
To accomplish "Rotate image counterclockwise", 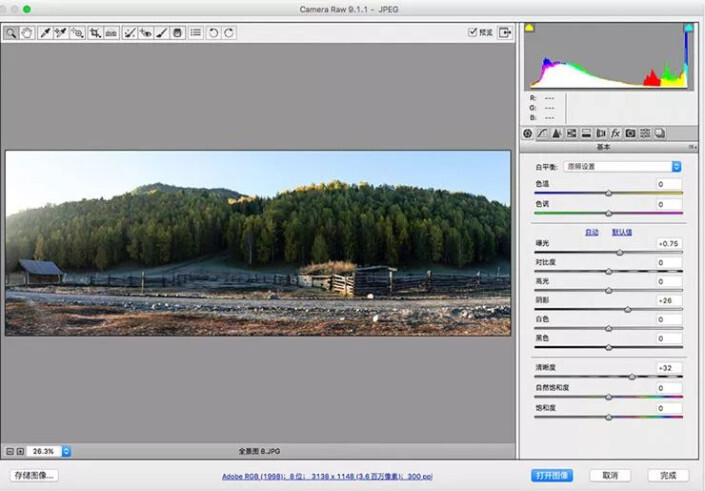I will [x=213, y=33].
